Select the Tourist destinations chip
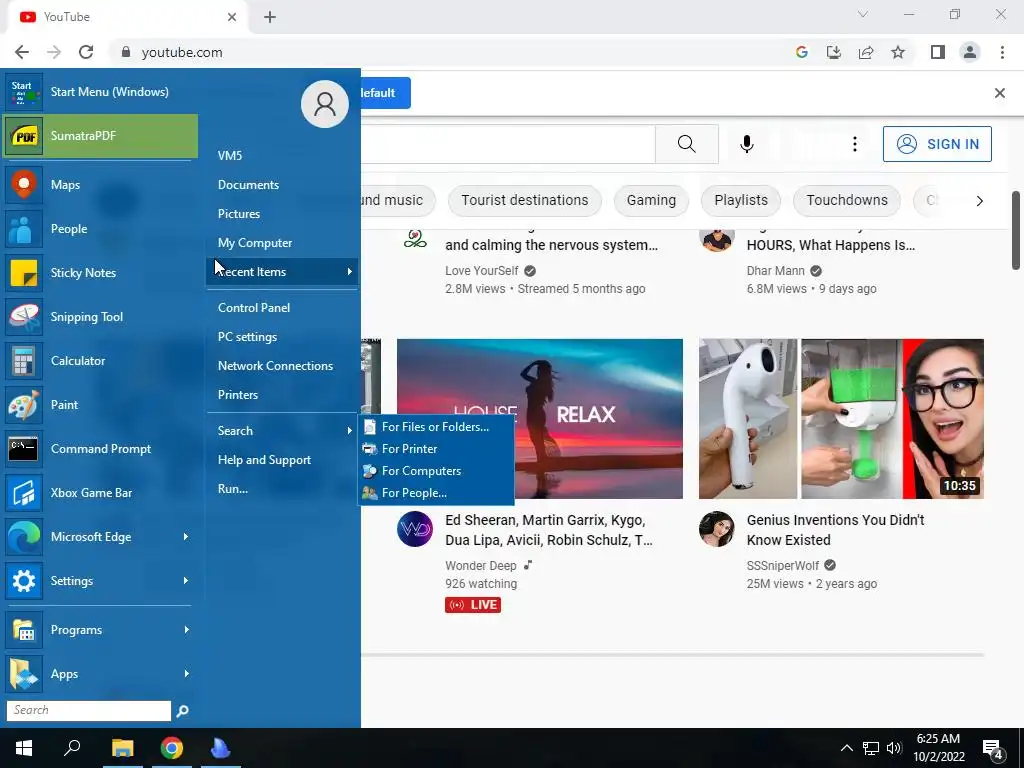The image size is (1024, 768). pyautogui.click(x=524, y=200)
